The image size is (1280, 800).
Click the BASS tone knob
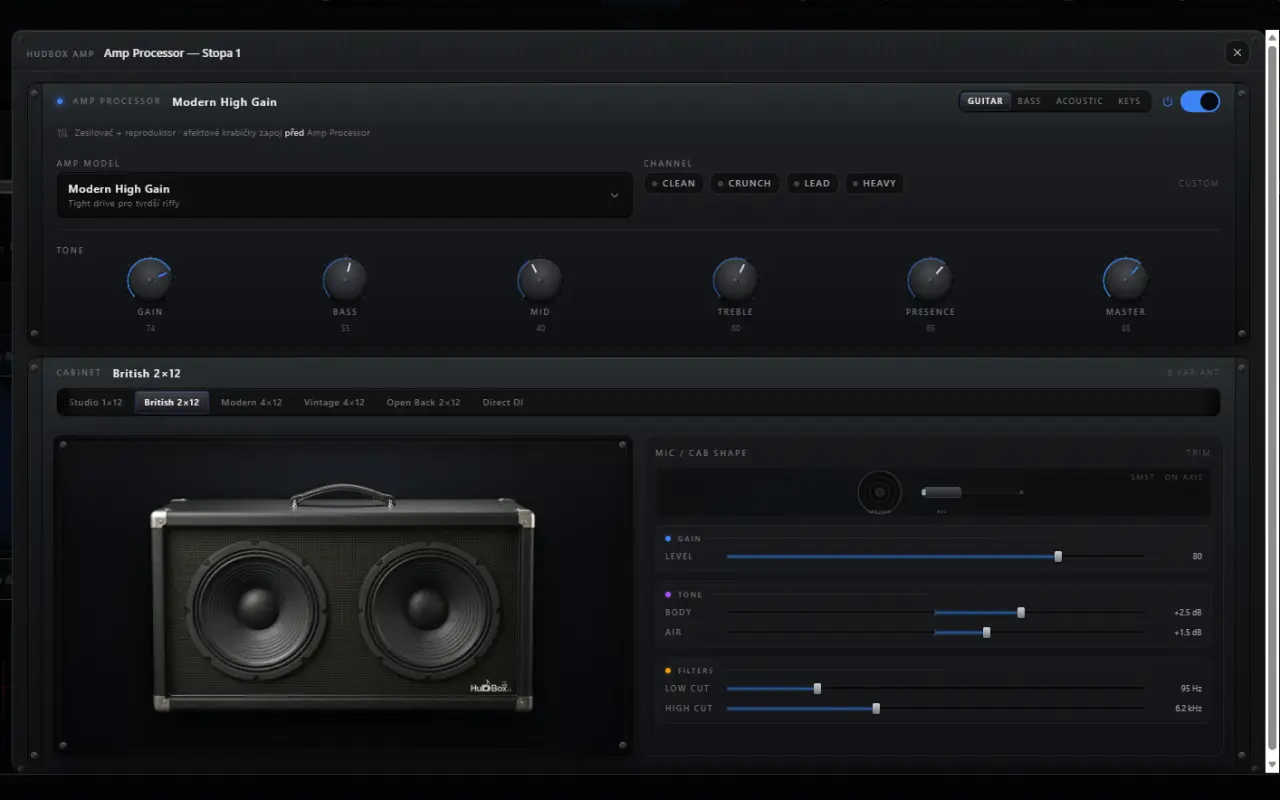[345, 280]
